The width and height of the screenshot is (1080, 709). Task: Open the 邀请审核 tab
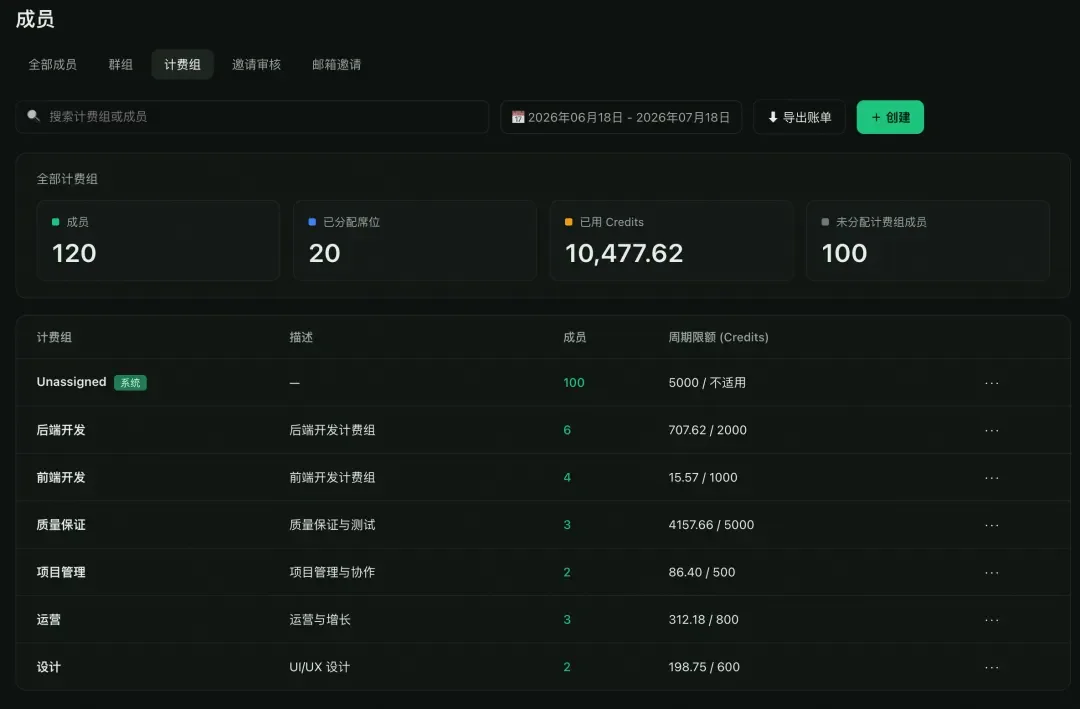(256, 64)
